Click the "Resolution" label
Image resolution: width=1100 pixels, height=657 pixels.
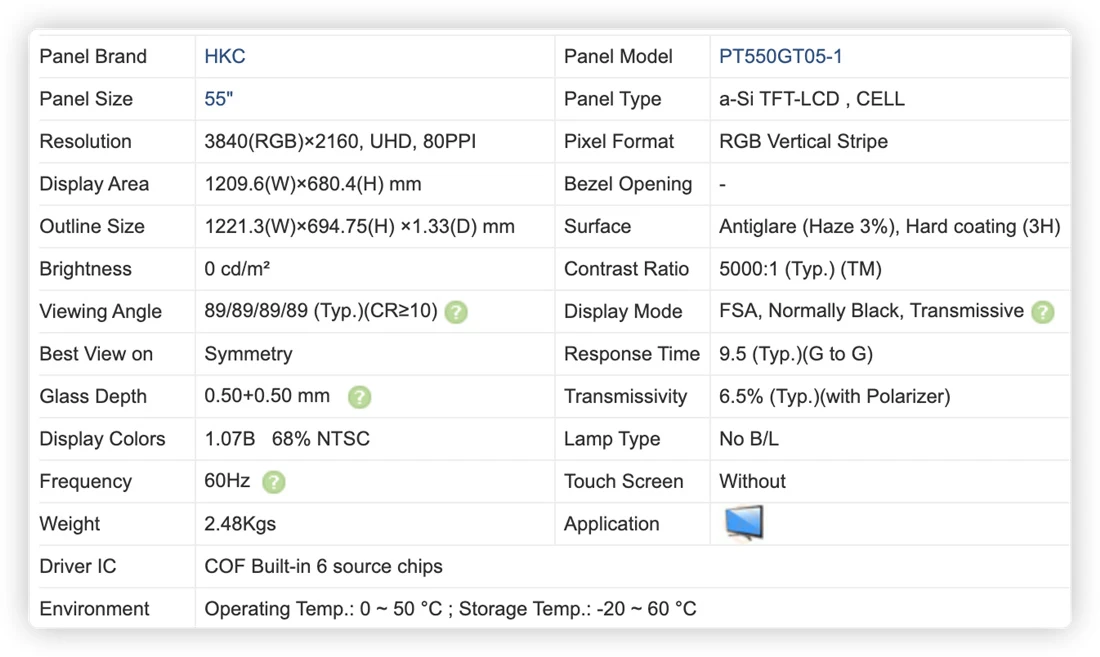85,142
